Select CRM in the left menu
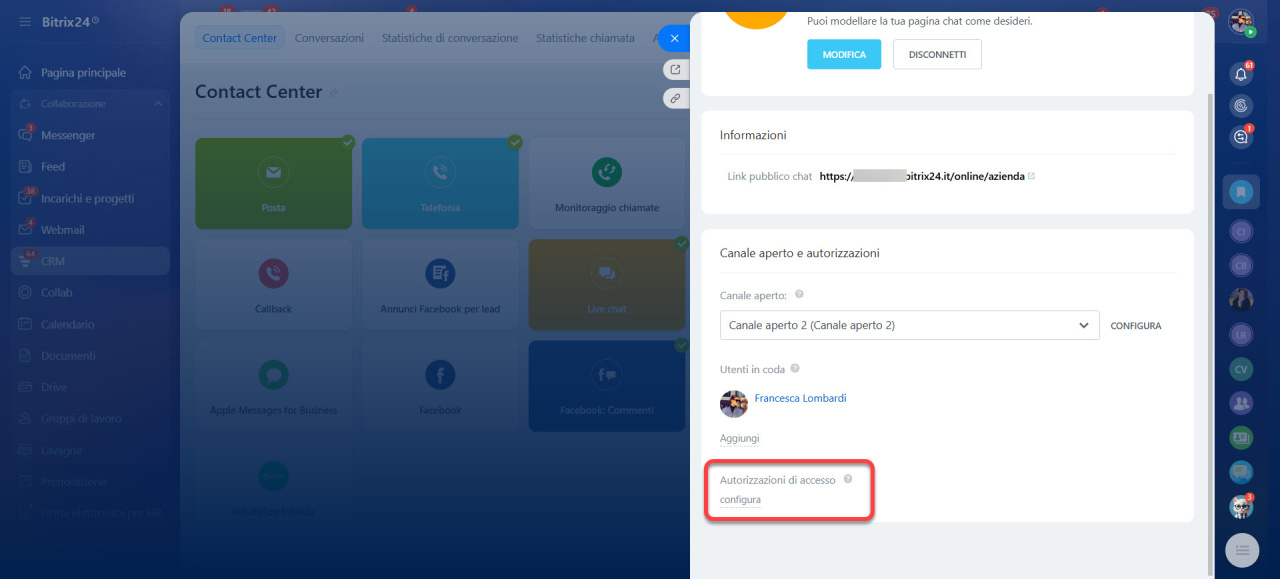This screenshot has height=579, width=1280. (x=53, y=261)
